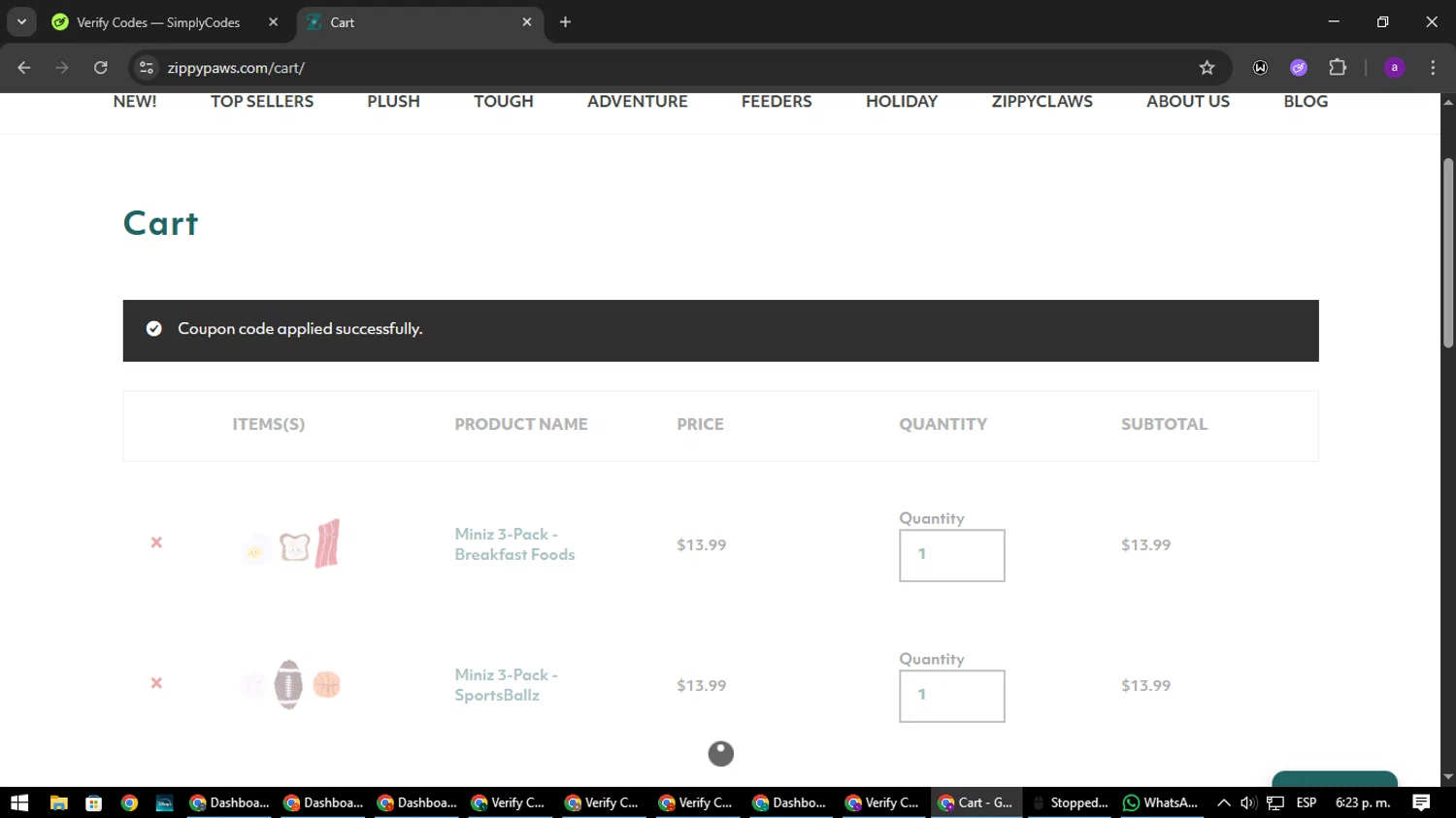This screenshot has height=818, width=1456.
Task: Open the Extensions puzzle menu
Action: tap(1338, 68)
